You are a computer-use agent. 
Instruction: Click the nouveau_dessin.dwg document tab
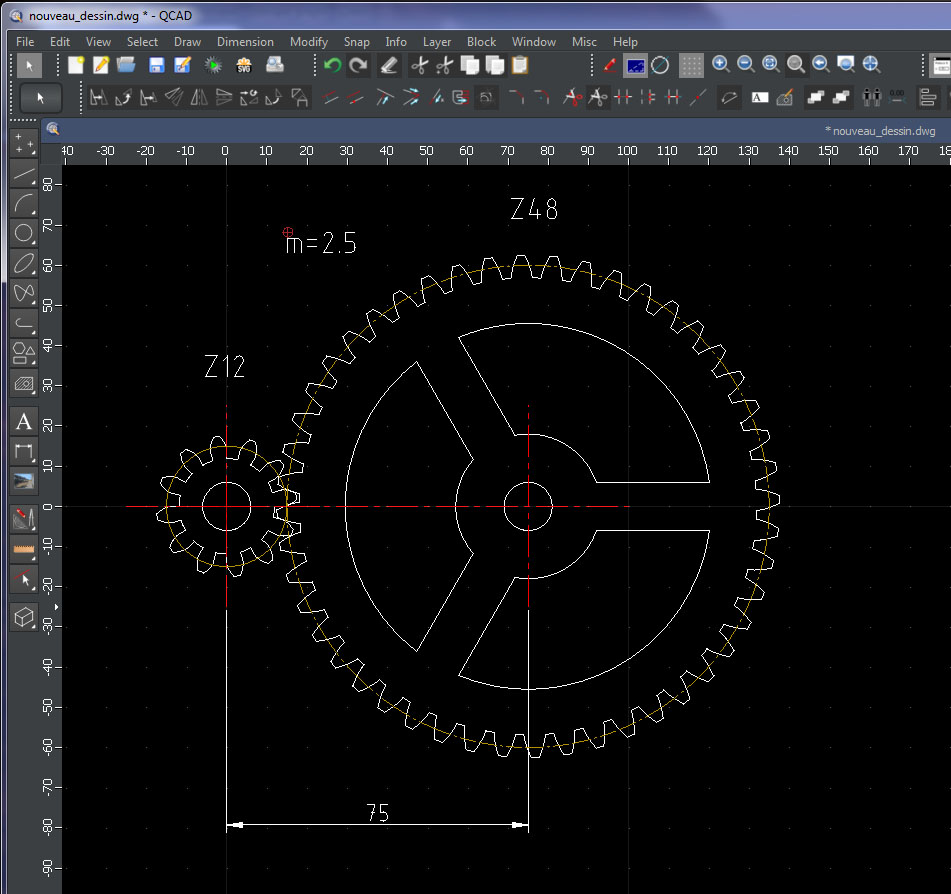coord(880,131)
